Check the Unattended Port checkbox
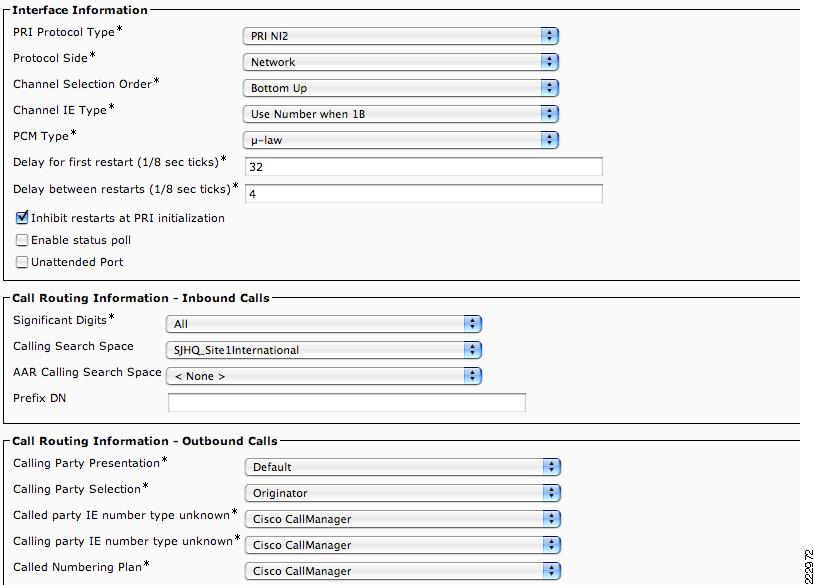This screenshot has height=585, width=814. point(22,262)
